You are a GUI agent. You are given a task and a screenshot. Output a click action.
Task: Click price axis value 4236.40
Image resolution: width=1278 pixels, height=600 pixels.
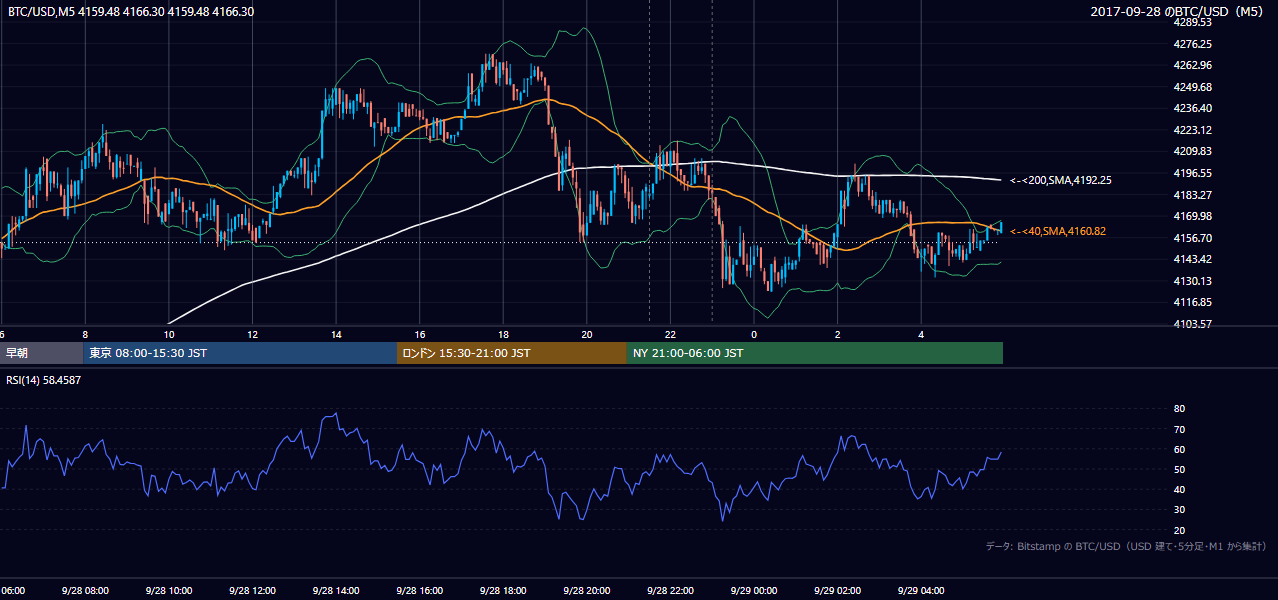[x=1193, y=108]
